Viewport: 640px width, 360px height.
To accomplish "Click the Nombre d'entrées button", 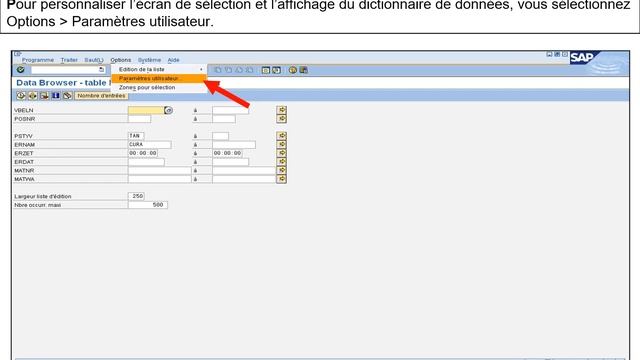I will point(101,96).
